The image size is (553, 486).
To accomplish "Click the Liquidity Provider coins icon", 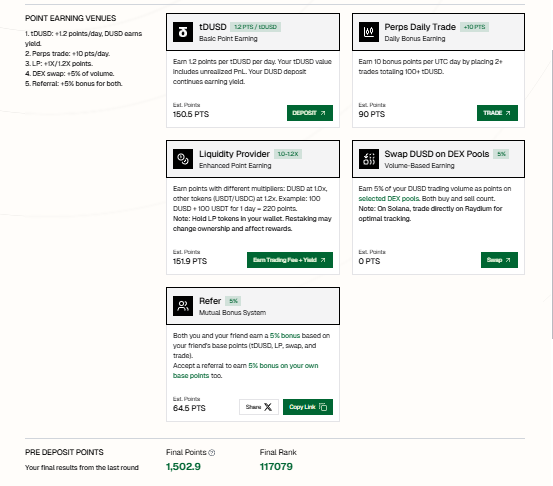I will tap(183, 159).
